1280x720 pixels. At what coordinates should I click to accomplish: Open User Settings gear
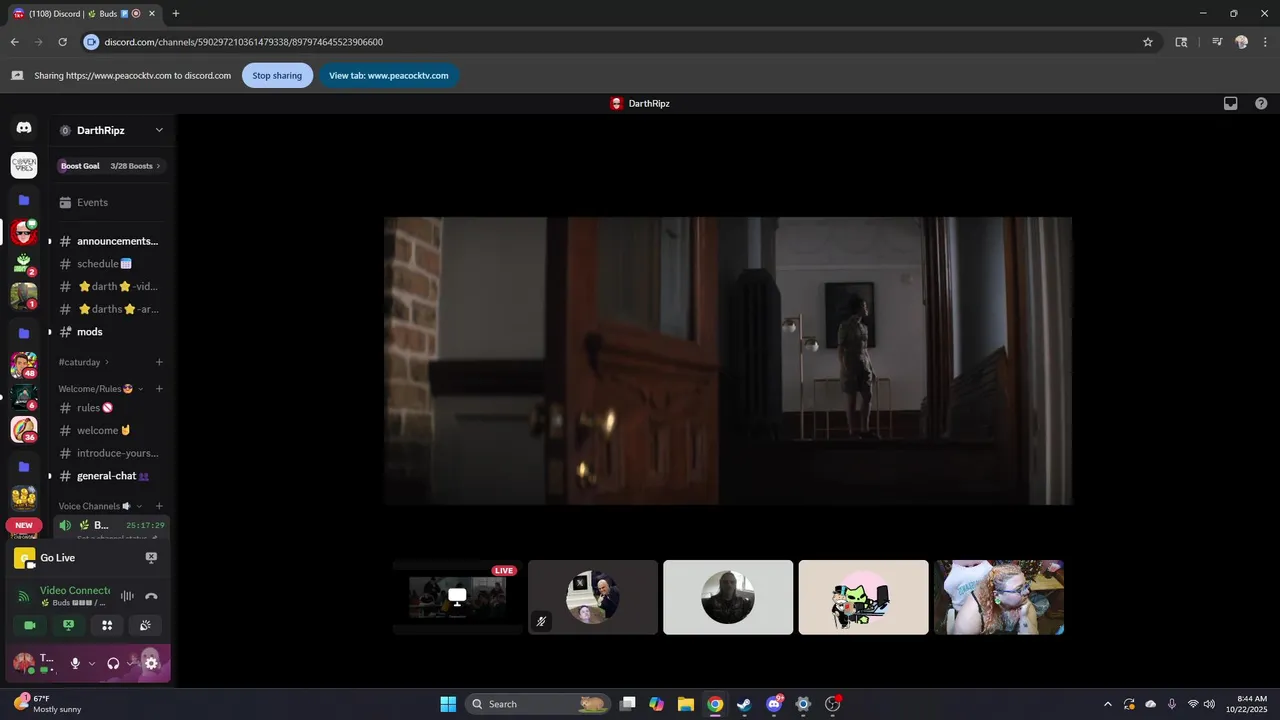click(x=151, y=663)
